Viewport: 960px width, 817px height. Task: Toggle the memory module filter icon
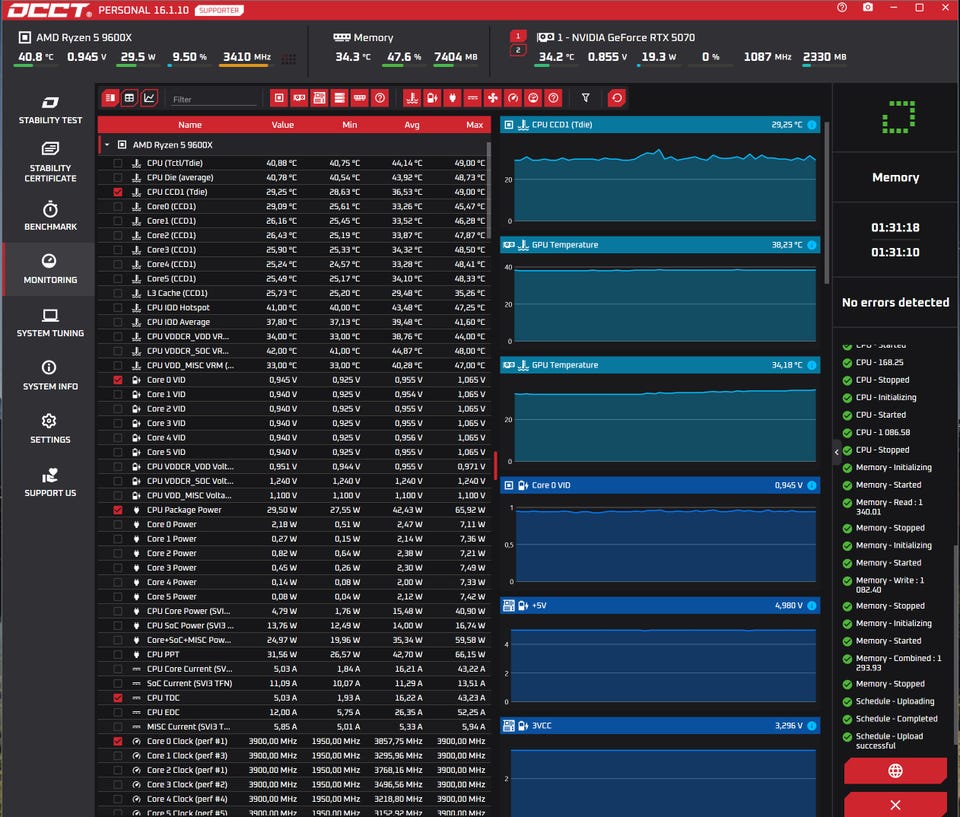click(x=359, y=98)
